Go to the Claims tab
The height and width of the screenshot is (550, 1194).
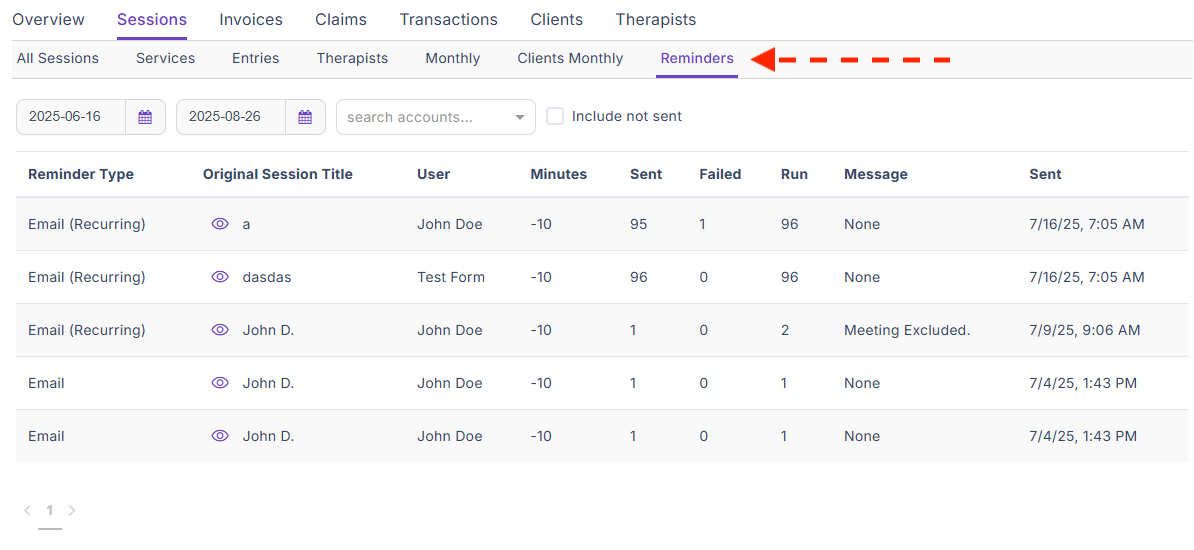click(x=340, y=20)
